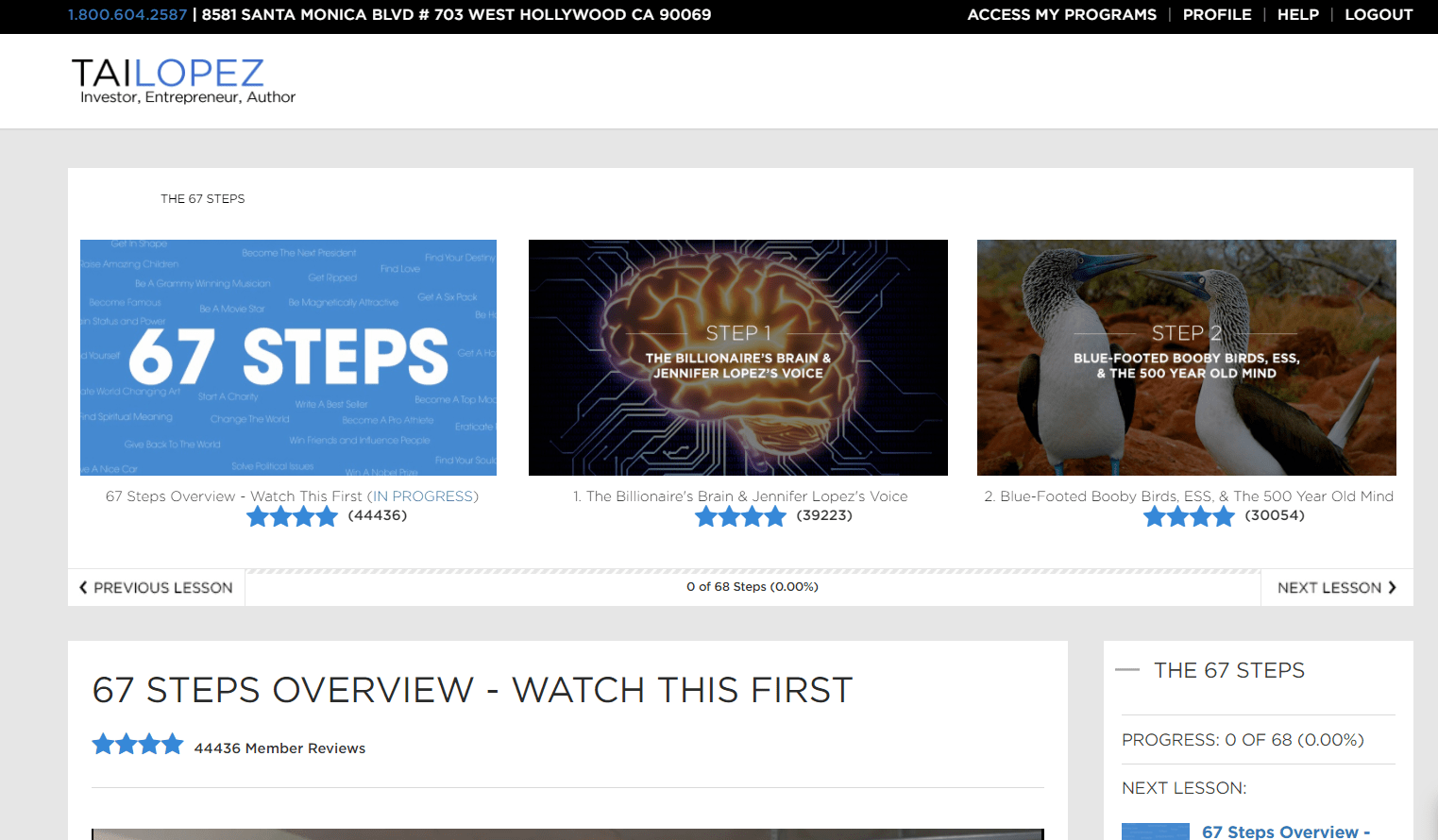Click star rating under Billionaire's Brain card

[x=740, y=516]
